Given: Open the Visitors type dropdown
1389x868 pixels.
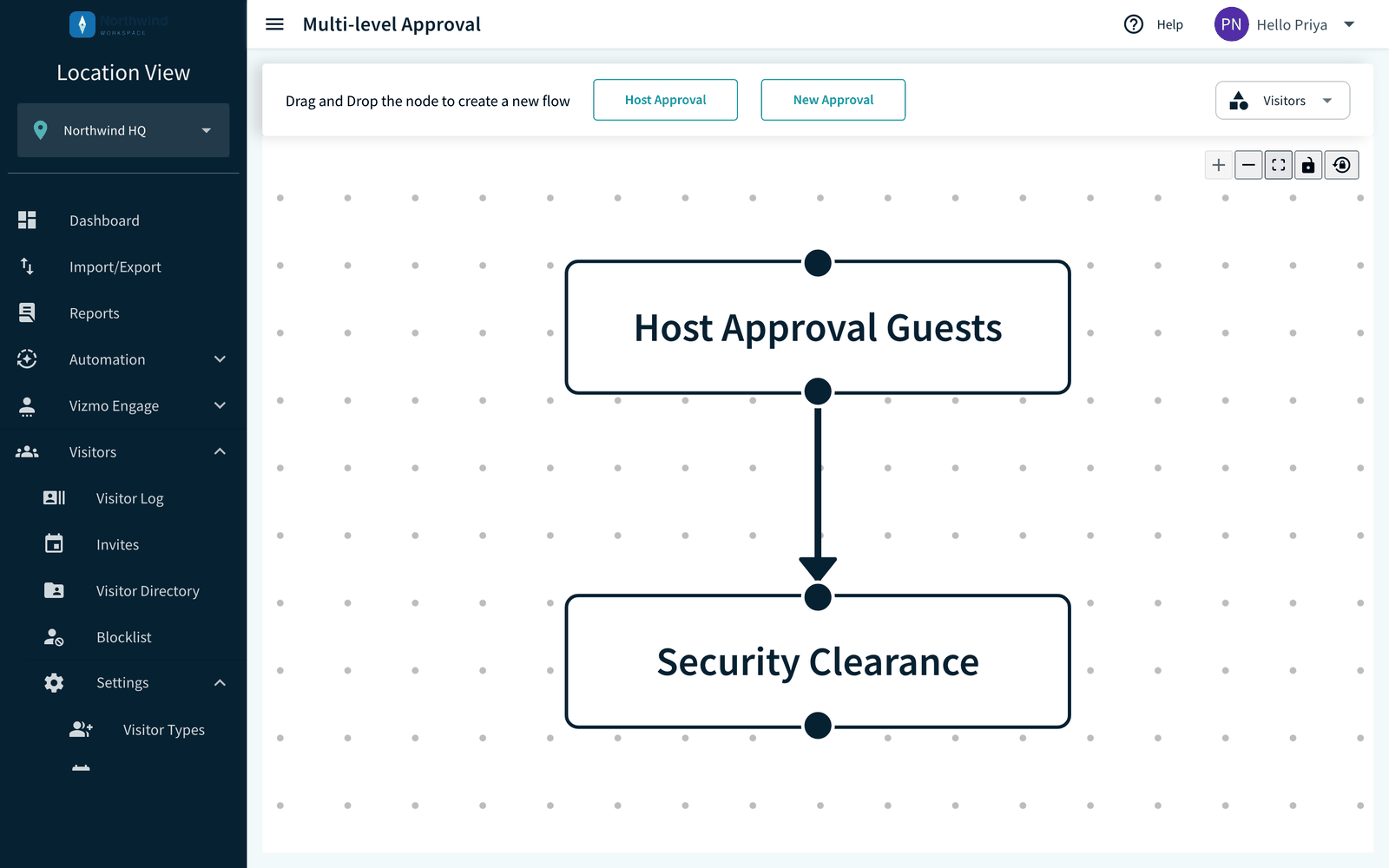Looking at the screenshot, I should (x=1282, y=101).
